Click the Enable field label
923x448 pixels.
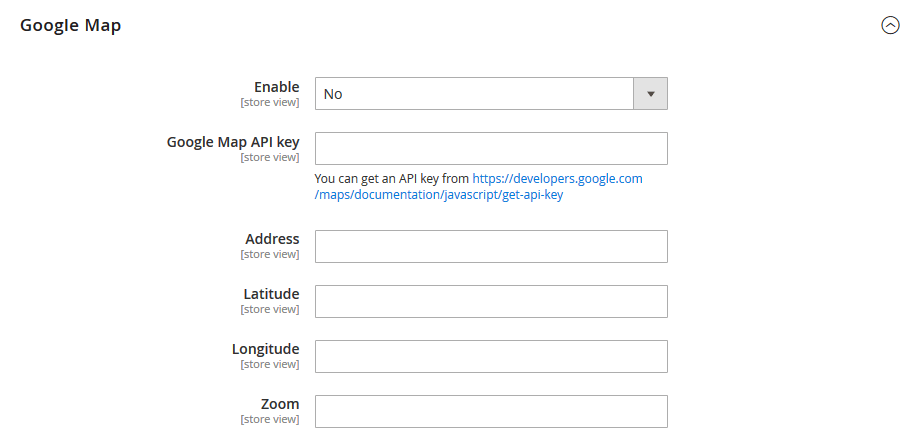pyautogui.click(x=276, y=87)
